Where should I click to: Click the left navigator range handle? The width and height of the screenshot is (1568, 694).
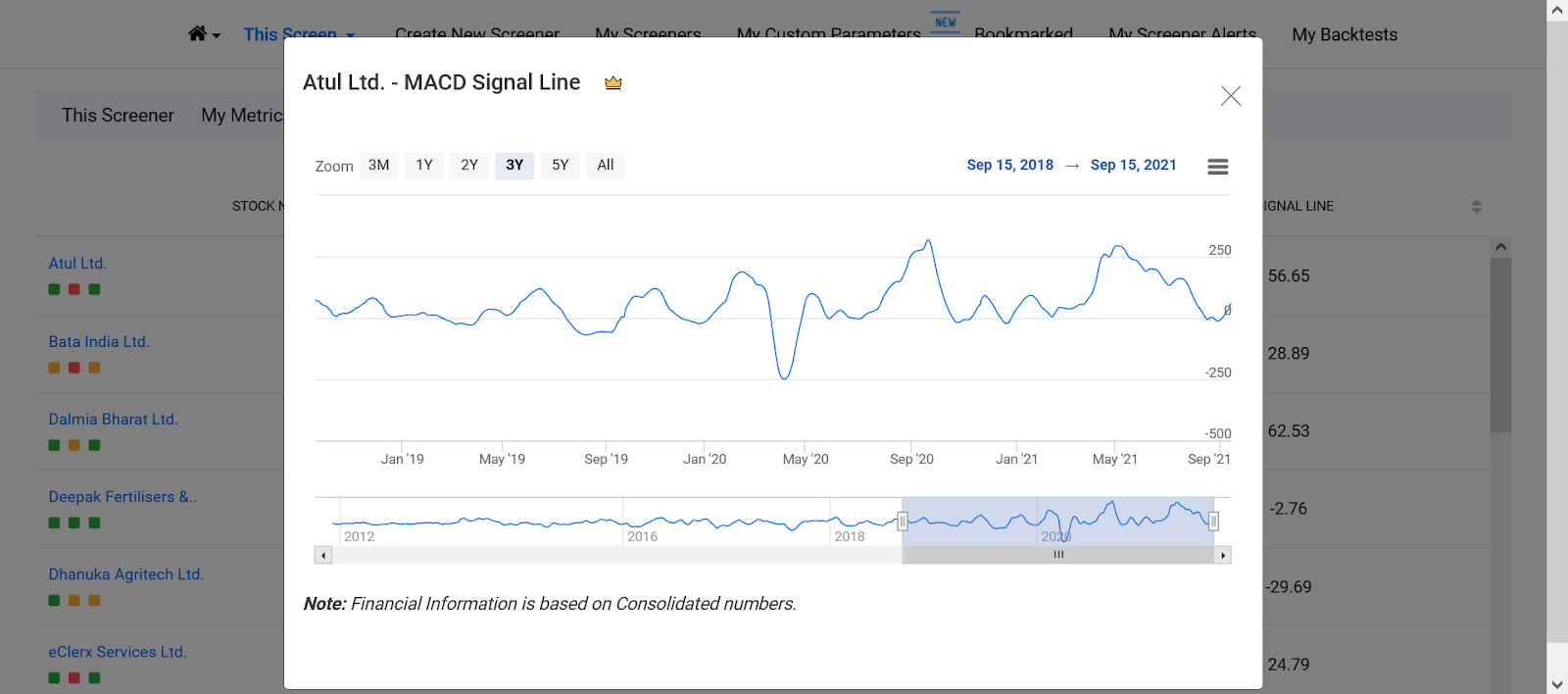903,521
